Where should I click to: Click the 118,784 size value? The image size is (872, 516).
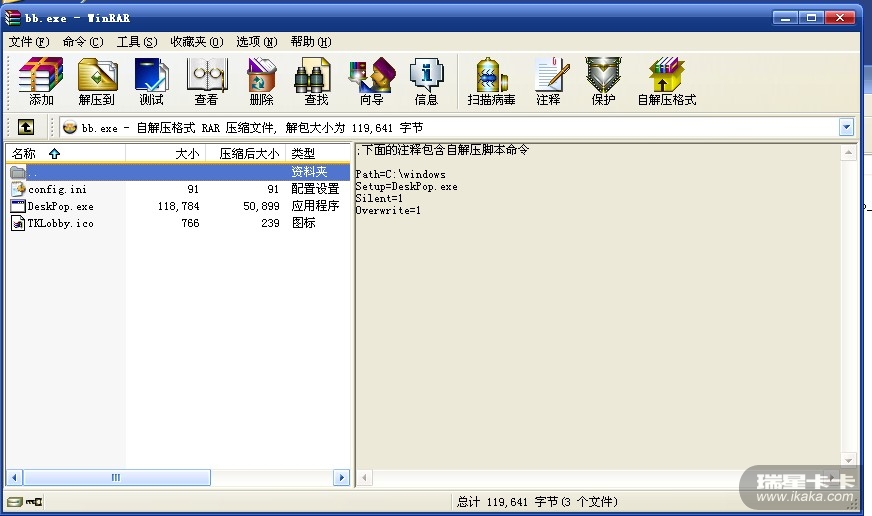coord(179,206)
